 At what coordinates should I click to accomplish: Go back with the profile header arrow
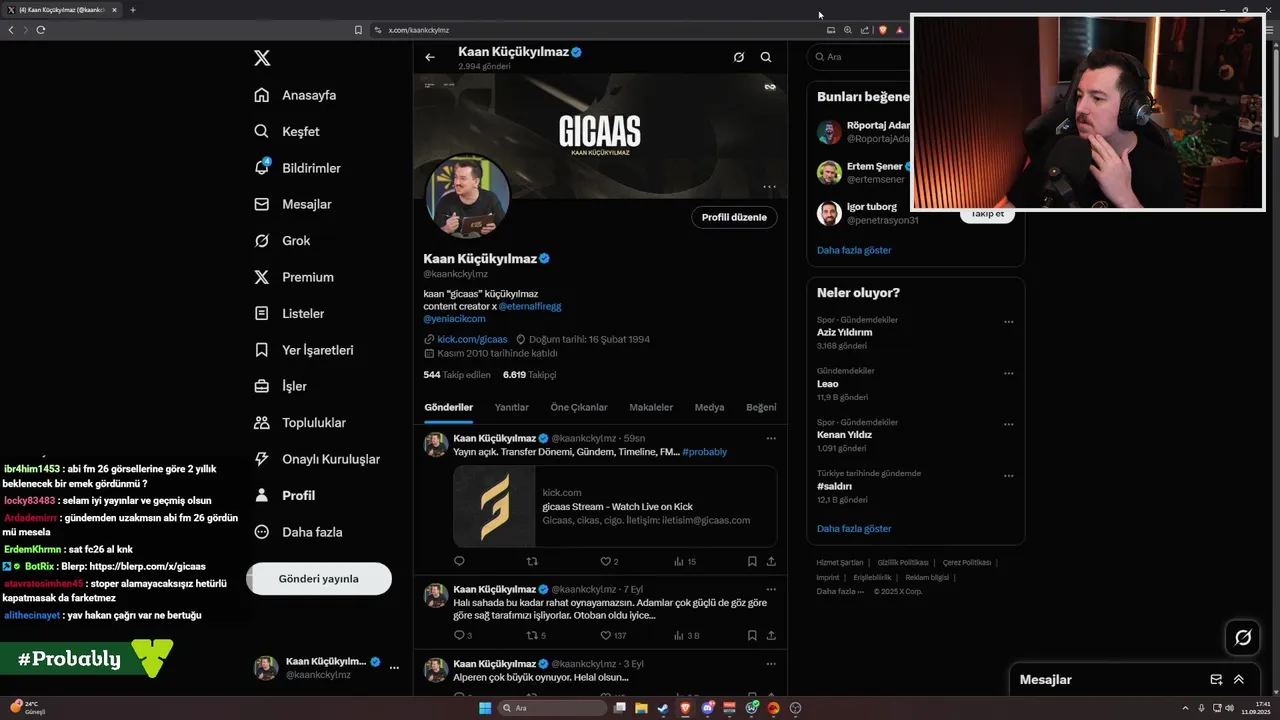pyautogui.click(x=430, y=57)
